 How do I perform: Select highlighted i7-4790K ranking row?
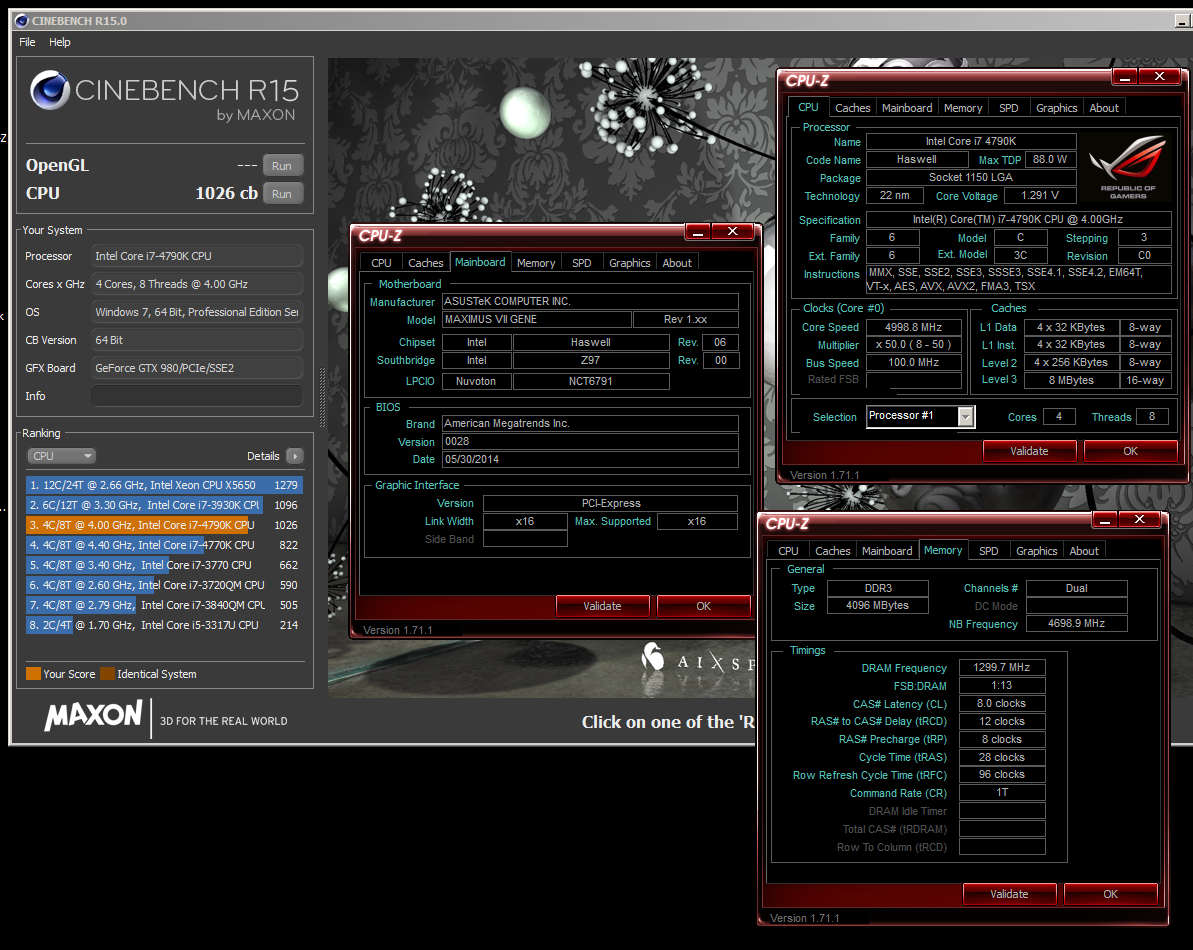point(164,525)
